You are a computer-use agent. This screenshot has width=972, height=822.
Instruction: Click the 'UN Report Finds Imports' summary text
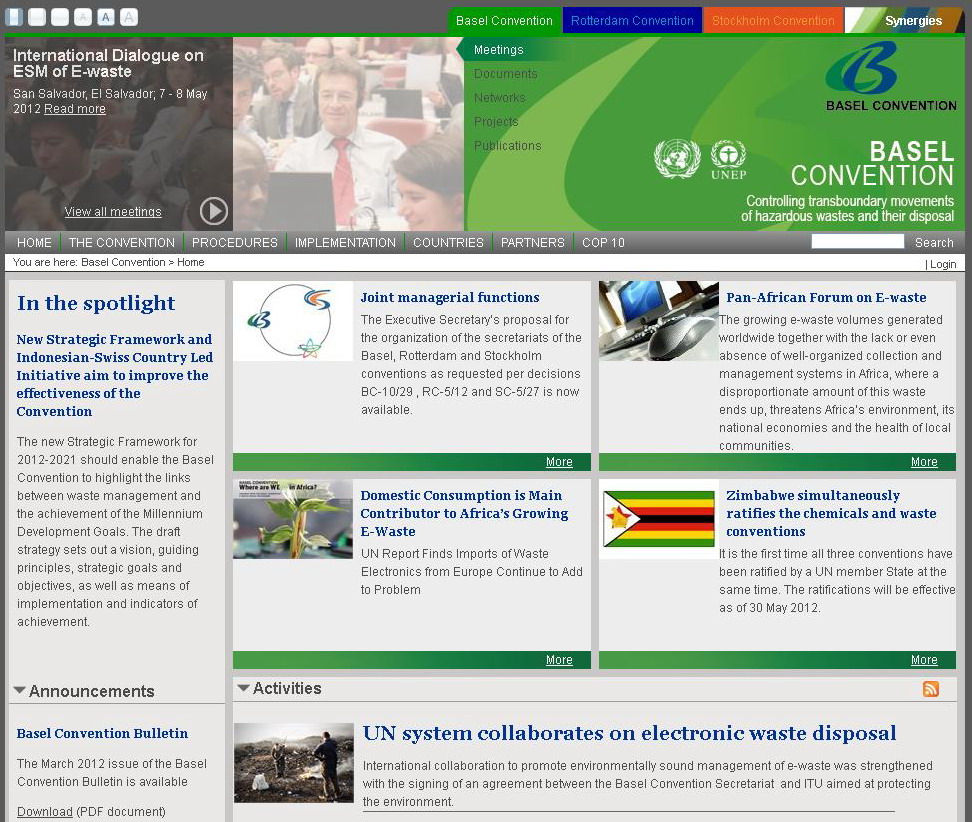pos(472,572)
